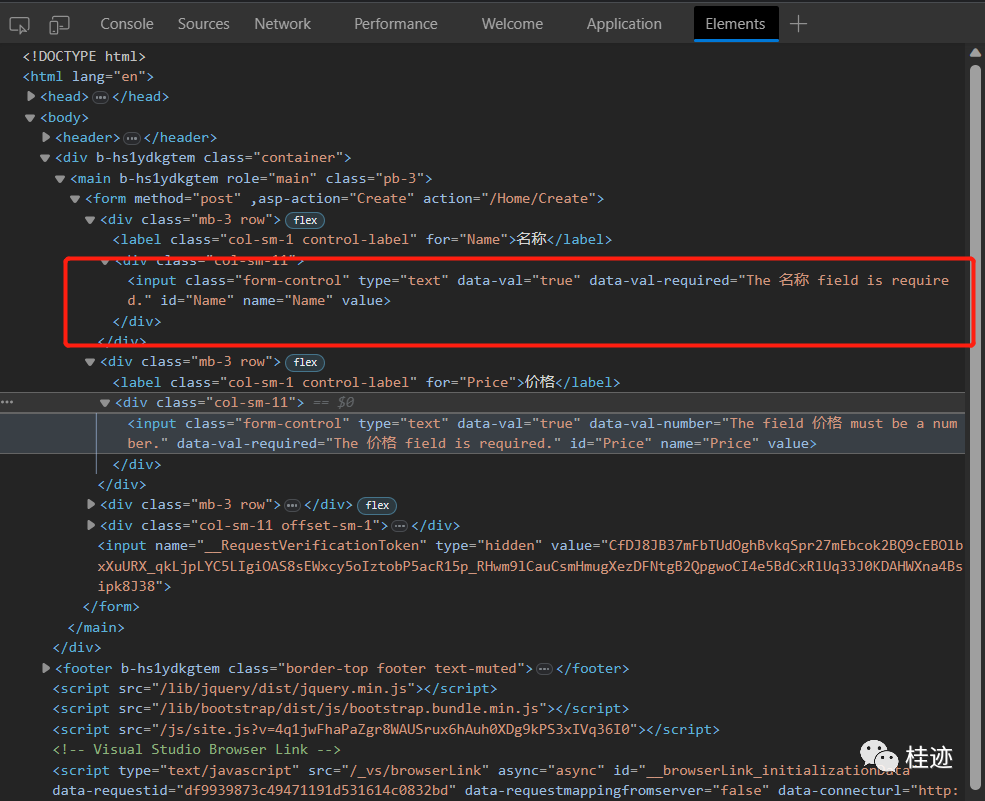Open the /js/site.js script link
985x801 pixels.
click(395, 729)
